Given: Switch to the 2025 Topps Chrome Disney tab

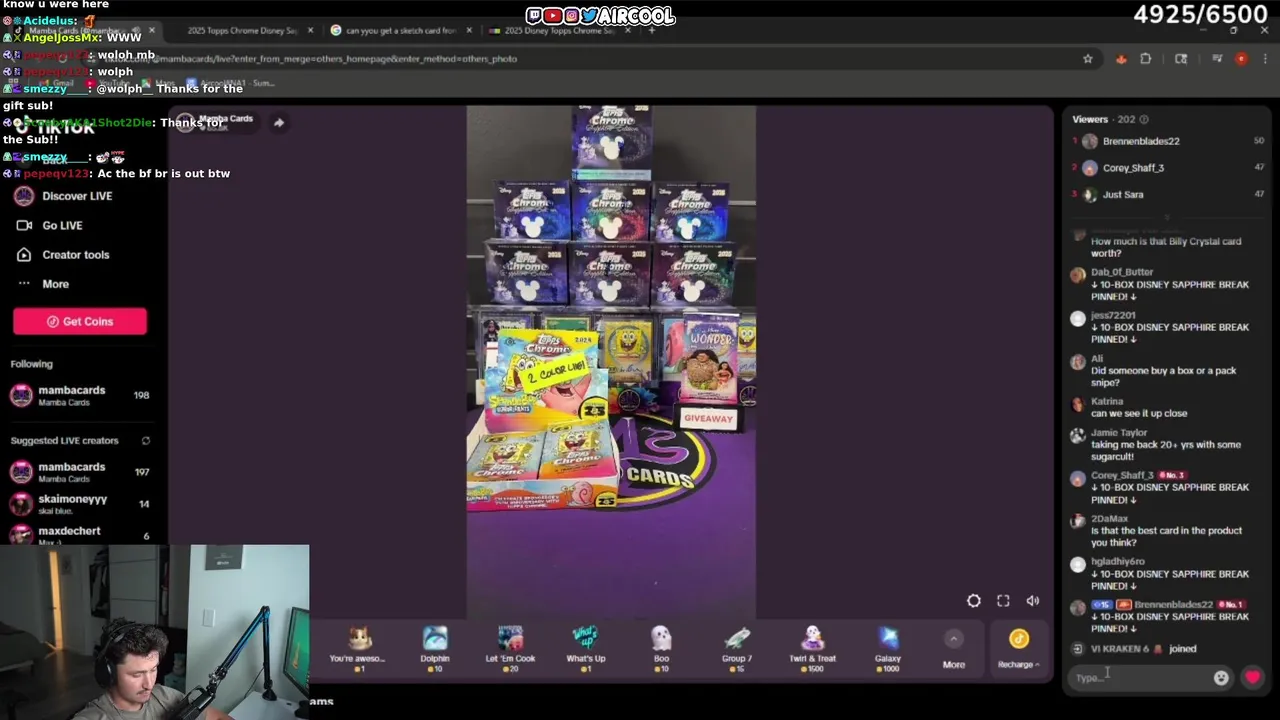Looking at the screenshot, I should (243, 30).
